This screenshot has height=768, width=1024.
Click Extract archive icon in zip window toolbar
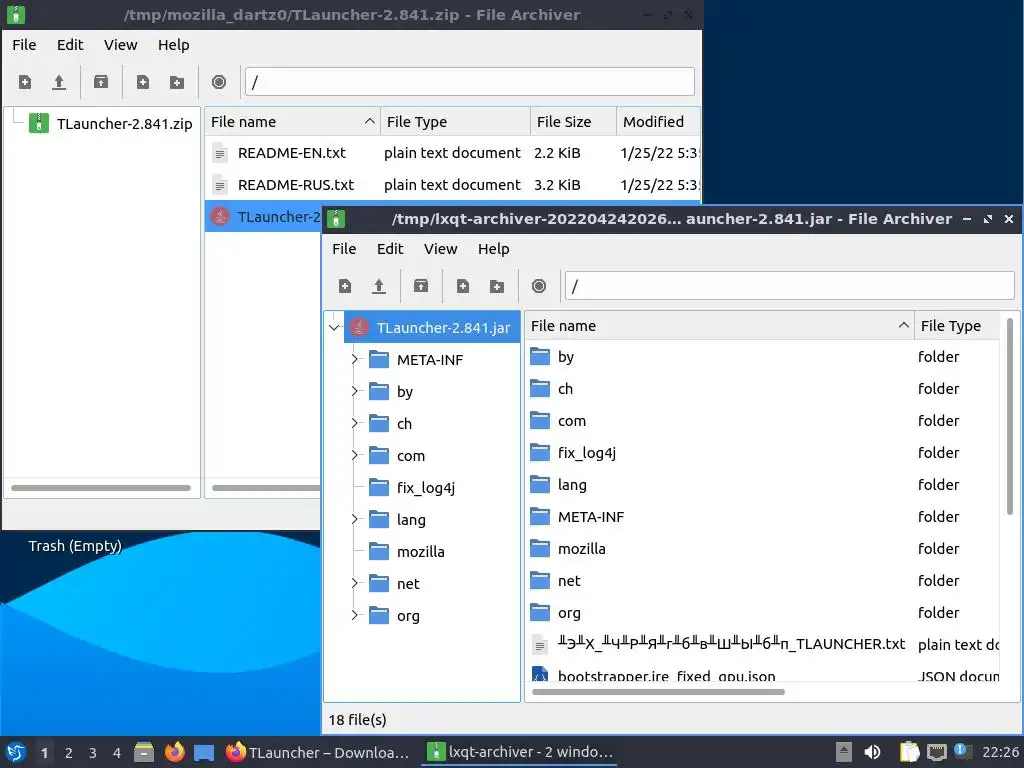[101, 82]
